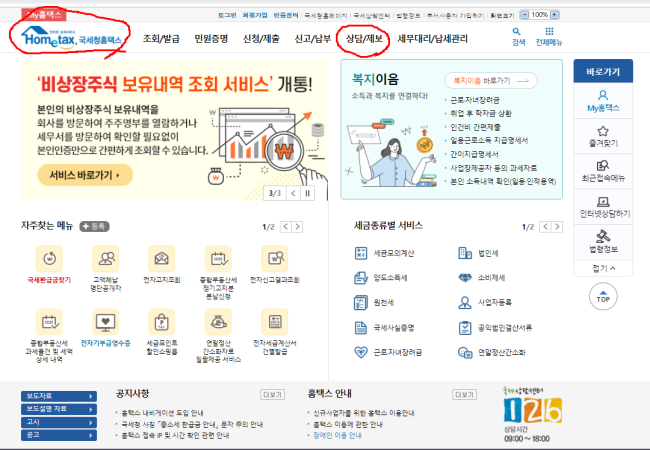Open 원천세 service icon
This screenshot has width=650, height=450.
point(361,302)
